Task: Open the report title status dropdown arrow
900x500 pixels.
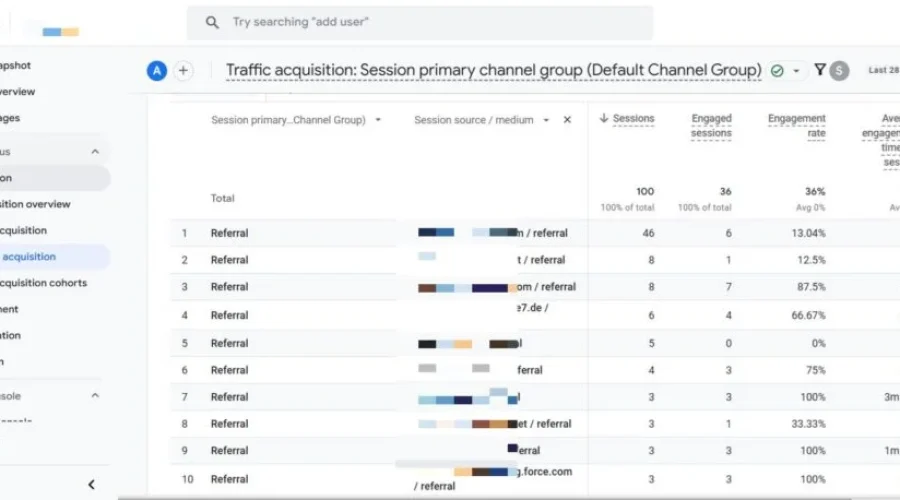Action: pos(796,71)
